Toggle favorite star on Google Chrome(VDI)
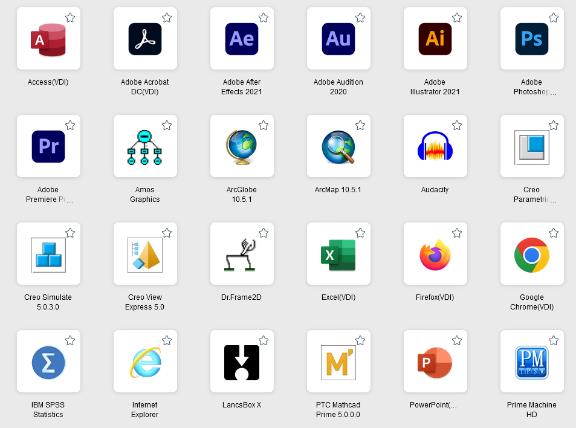Image resolution: width=576 pixels, height=428 pixels. pos(554,233)
